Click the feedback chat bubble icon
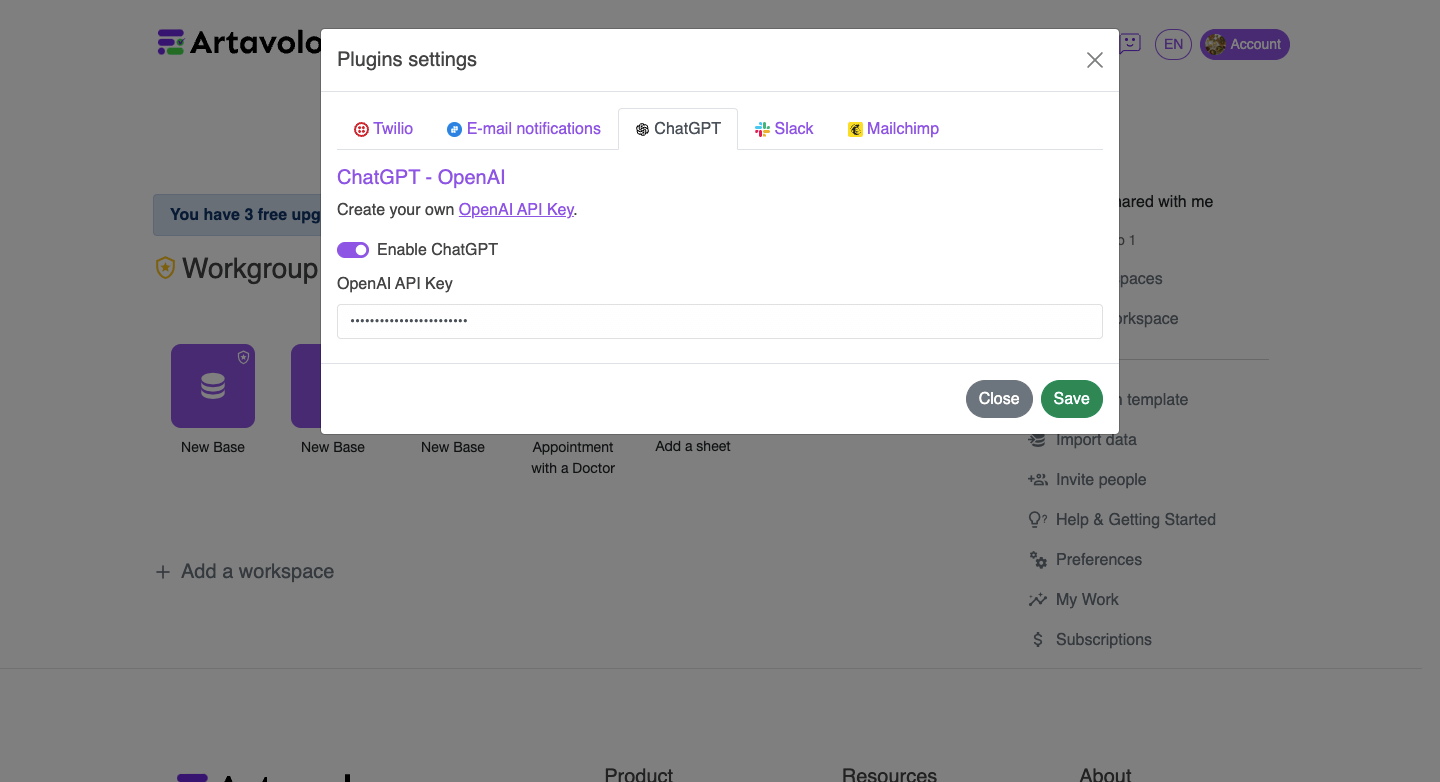This screenshot has width=1440, height=782. click(1129, 44)
